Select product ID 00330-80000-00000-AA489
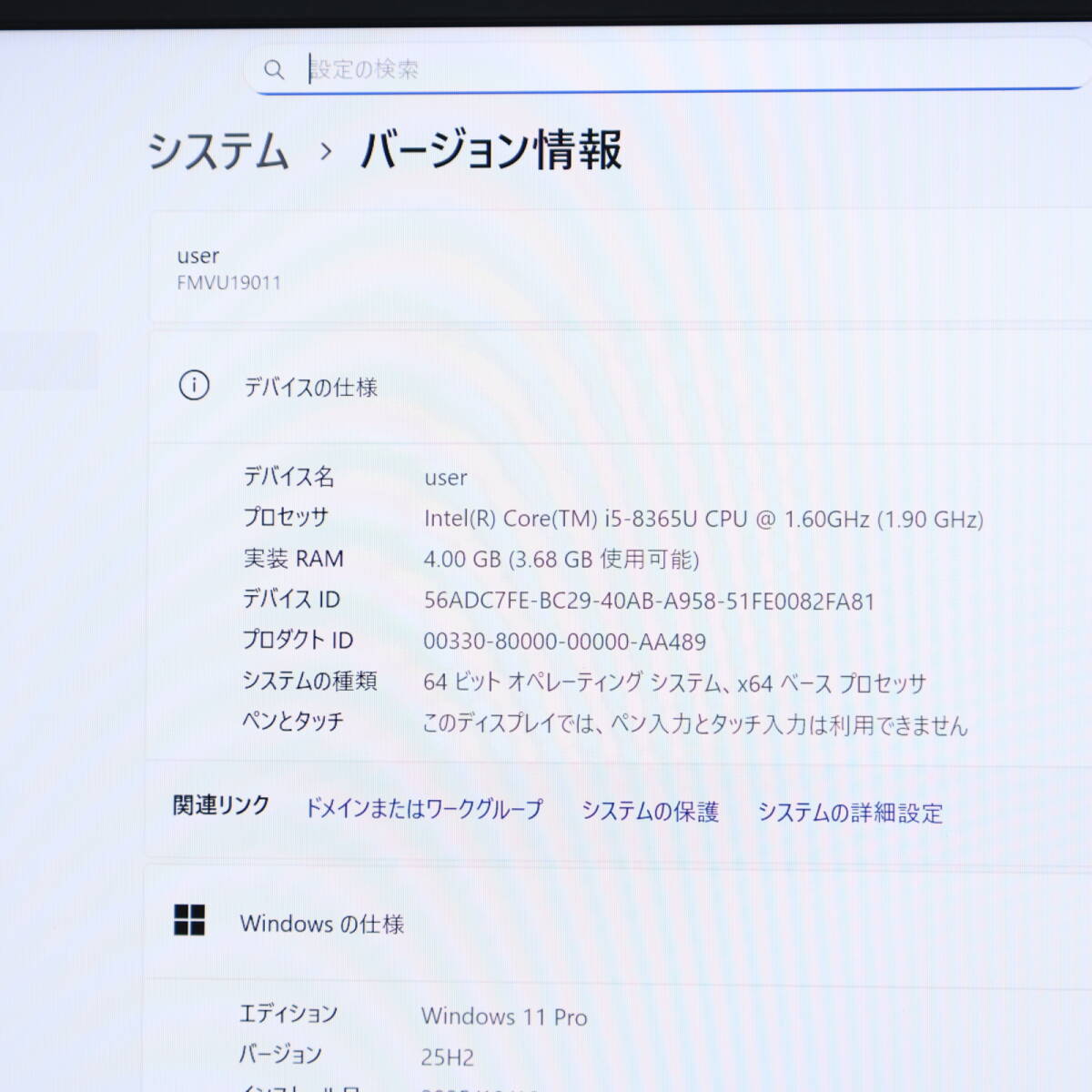The height and width of the screenshot is (1092, 1092). click(564, 642)
